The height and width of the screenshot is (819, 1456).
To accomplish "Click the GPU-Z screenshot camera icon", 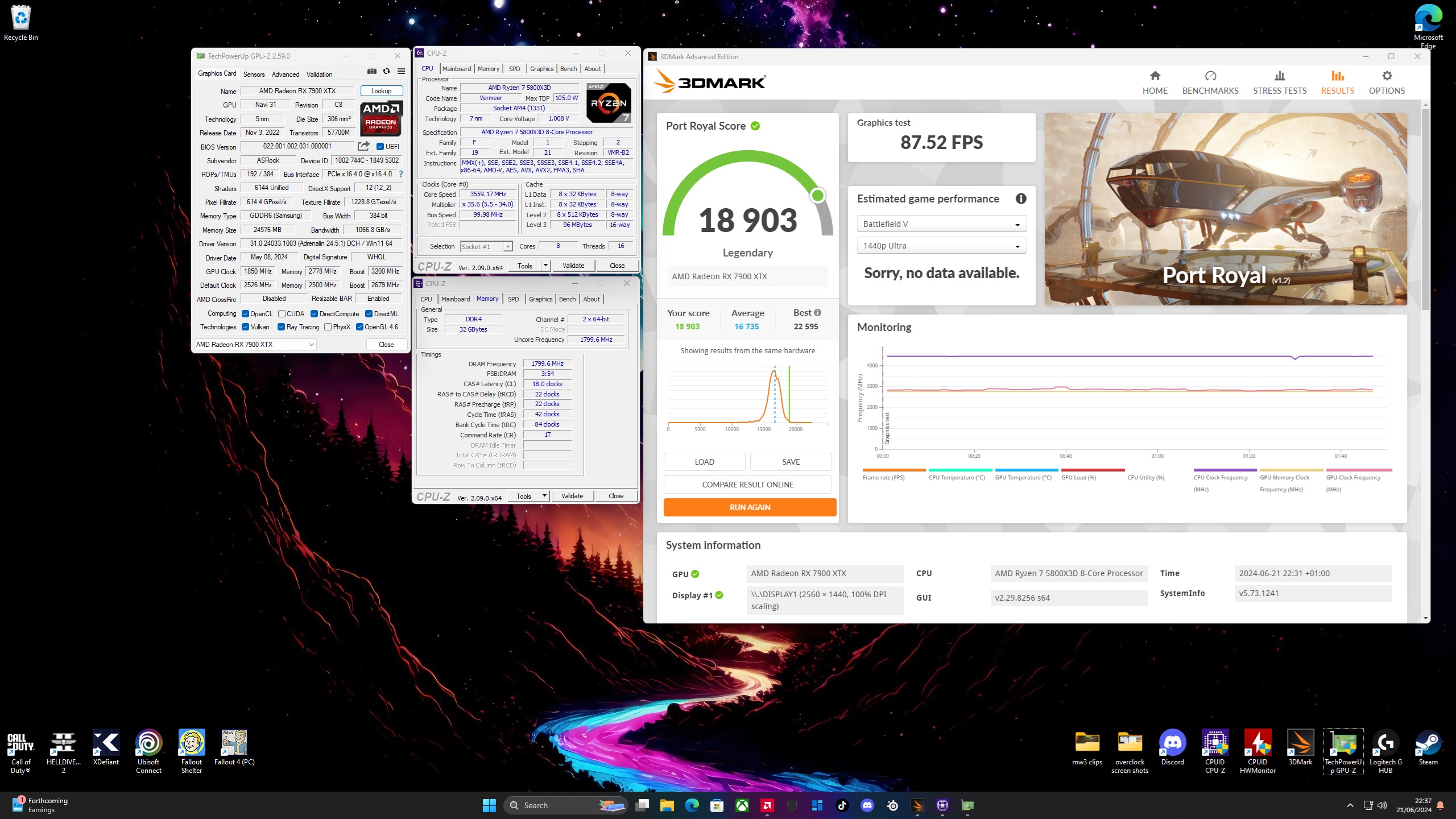I will pyautogui.click(x=371, y=71).
